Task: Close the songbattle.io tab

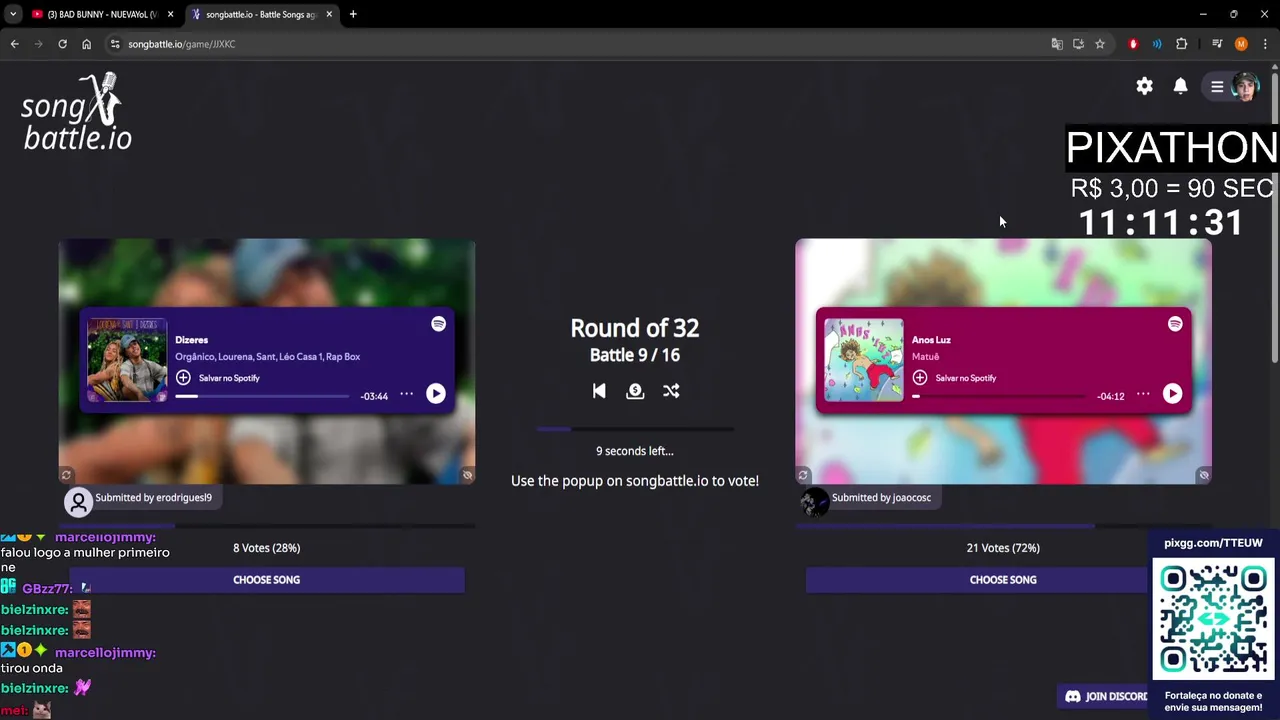Action: 329,14
